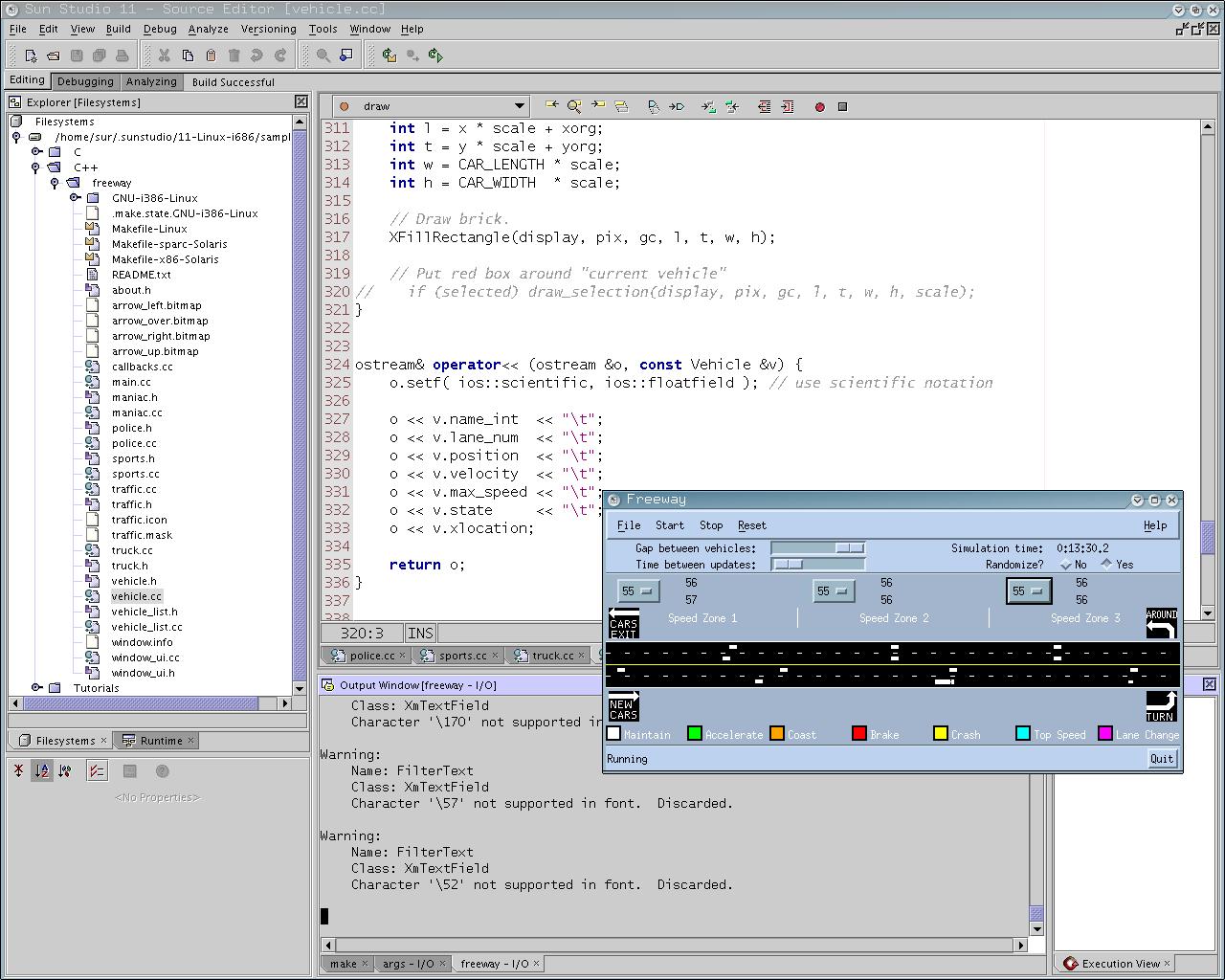1225x980 pixels.
Task: Open Help in the Freeway window
Action: pos(1155,525)
